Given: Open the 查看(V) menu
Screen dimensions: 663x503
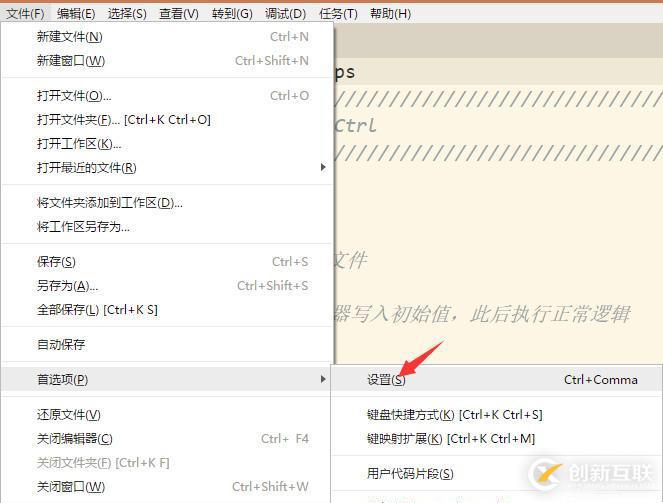Looking at the screenshot, I should click(x=179, y=14).
